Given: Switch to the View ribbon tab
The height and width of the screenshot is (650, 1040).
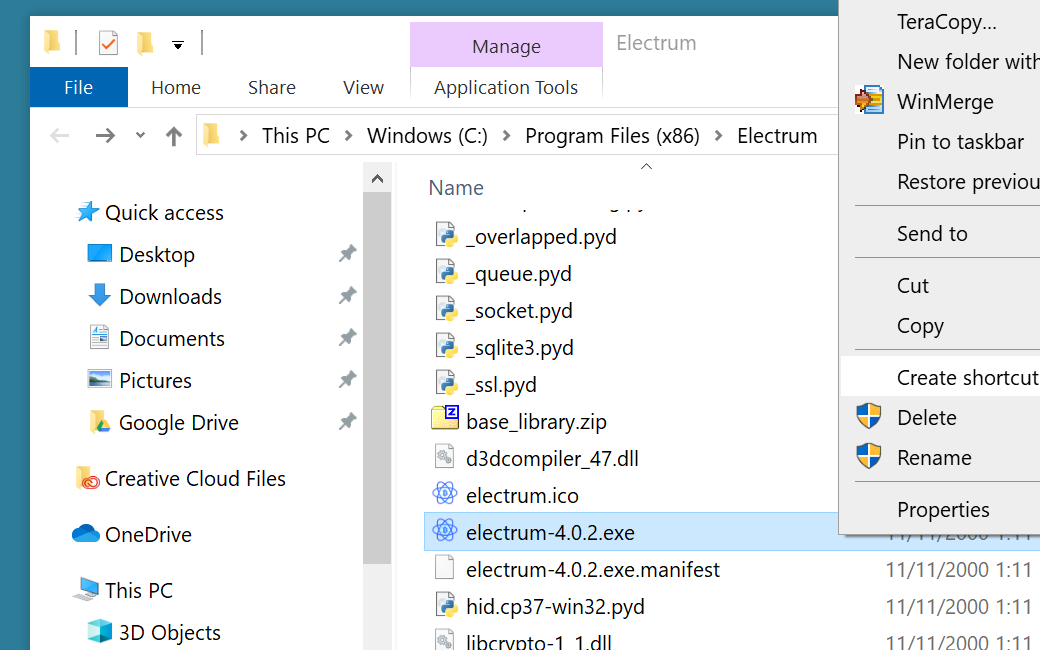Looking at the screenshot, I should coord(363,87).
